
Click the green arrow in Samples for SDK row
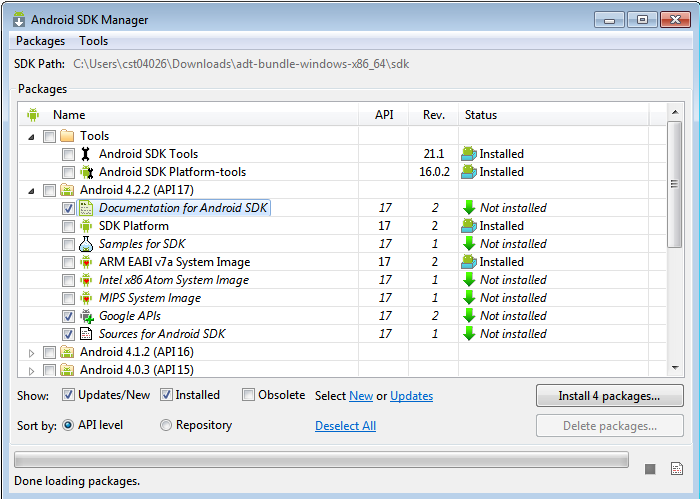coord(469,244)
